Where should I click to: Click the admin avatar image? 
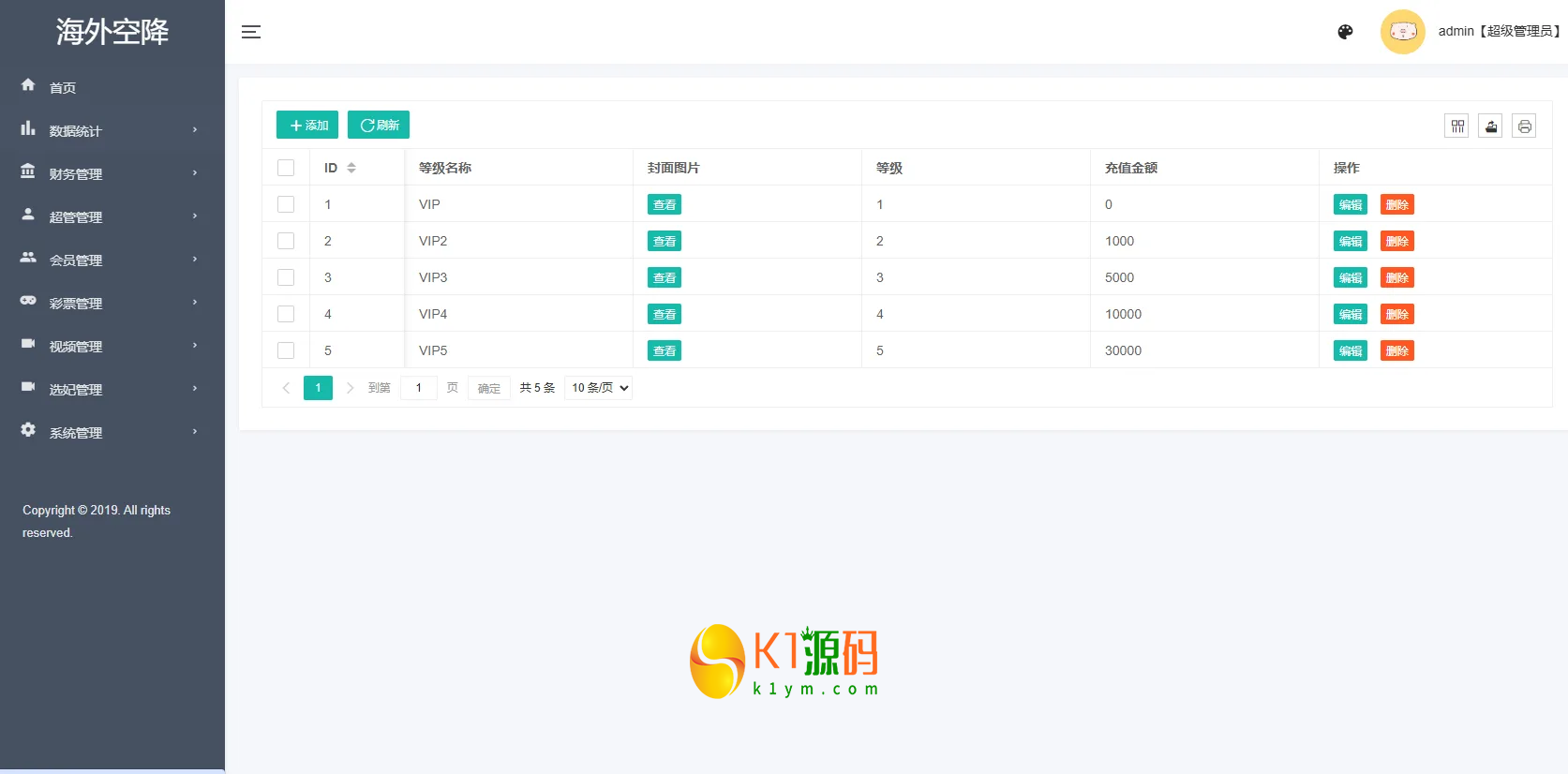pyautogui.click(x=1402, y=32)
